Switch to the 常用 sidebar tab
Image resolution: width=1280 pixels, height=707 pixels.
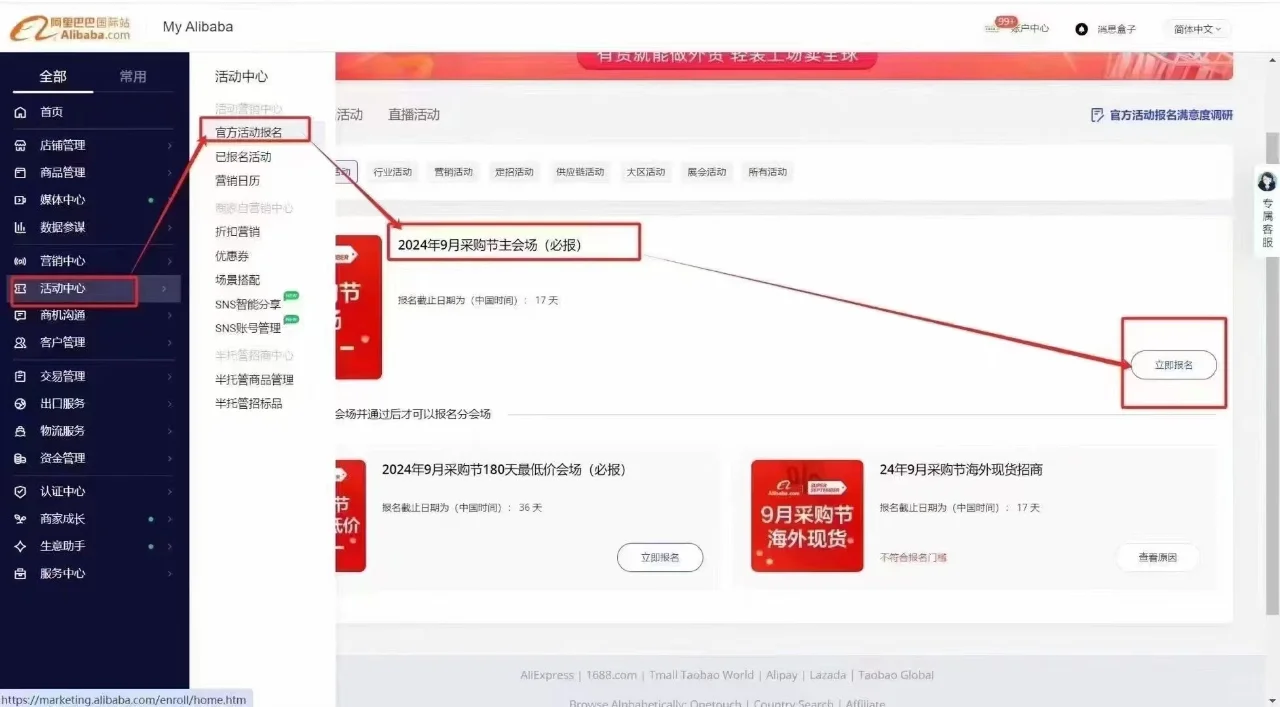tap(131, 75)
